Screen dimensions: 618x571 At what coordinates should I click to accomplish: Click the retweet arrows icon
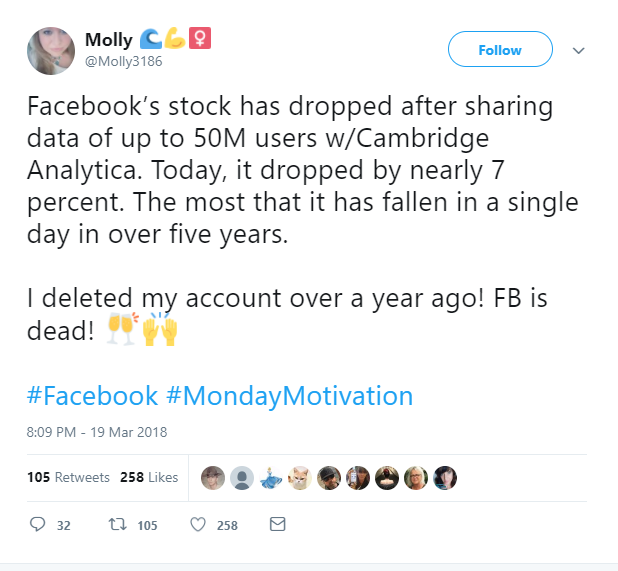pyautogui.click(x=115, y=524)
